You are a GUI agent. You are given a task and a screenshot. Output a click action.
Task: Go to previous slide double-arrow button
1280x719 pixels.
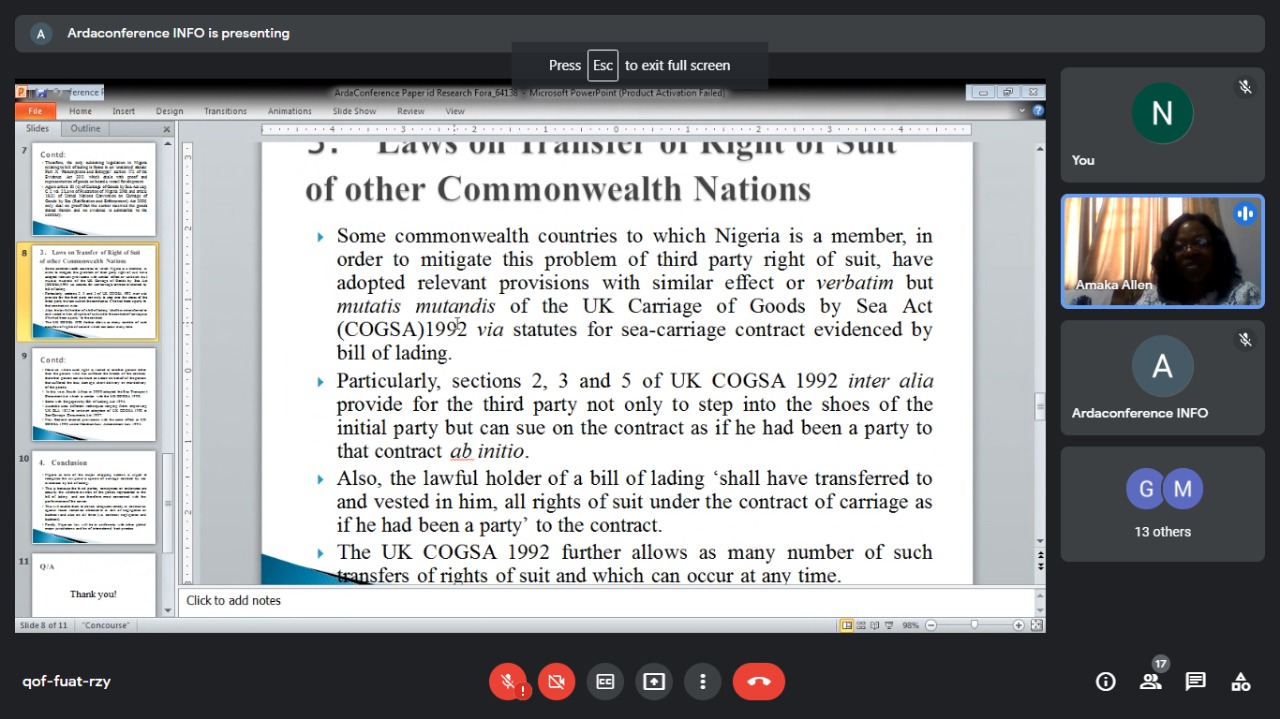click(x=1040, y=554)
